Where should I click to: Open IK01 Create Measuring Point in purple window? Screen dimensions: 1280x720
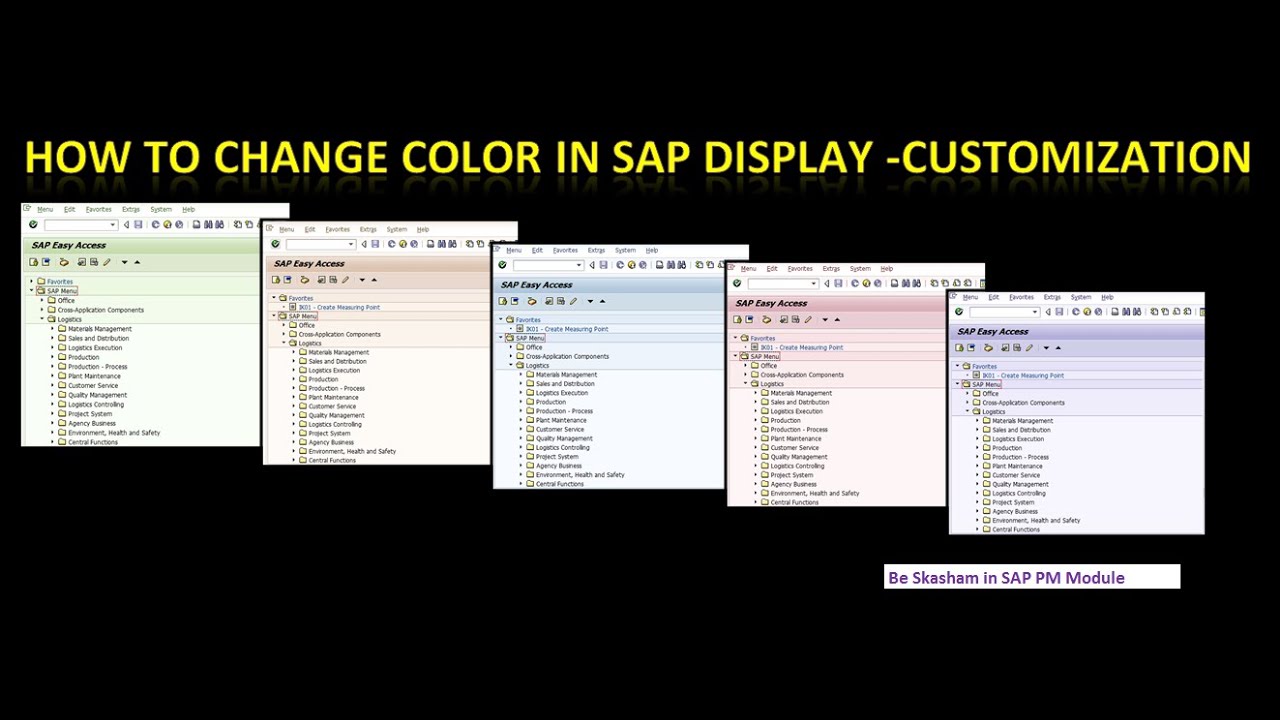pyautogui.click(x=1023, y=375)
